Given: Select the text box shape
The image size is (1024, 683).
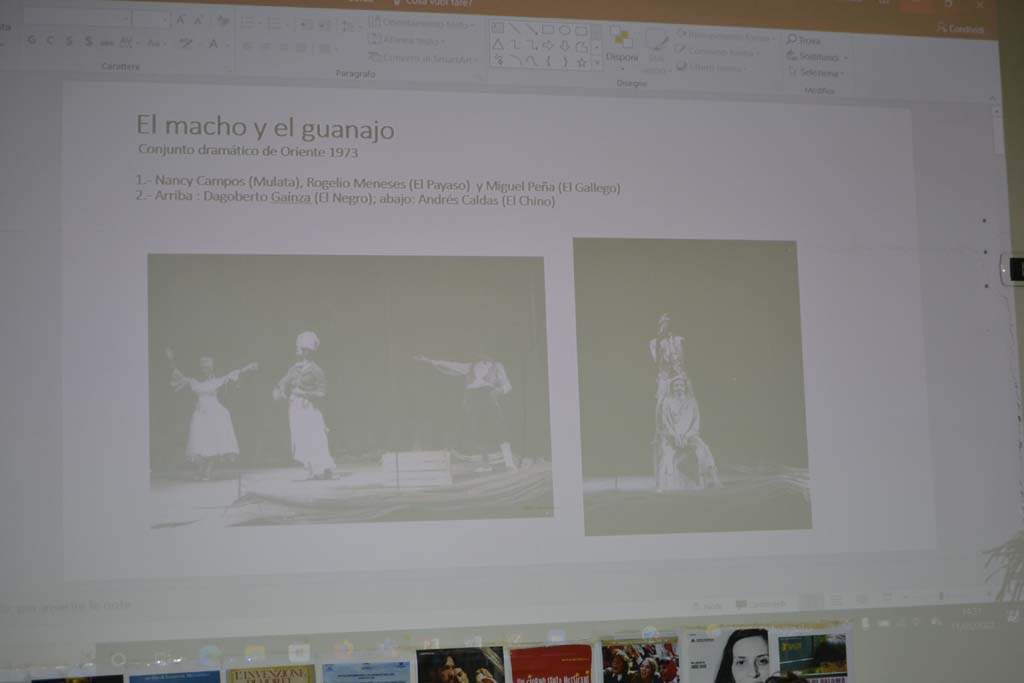Looking at the screenshot, I should point(498,28).
